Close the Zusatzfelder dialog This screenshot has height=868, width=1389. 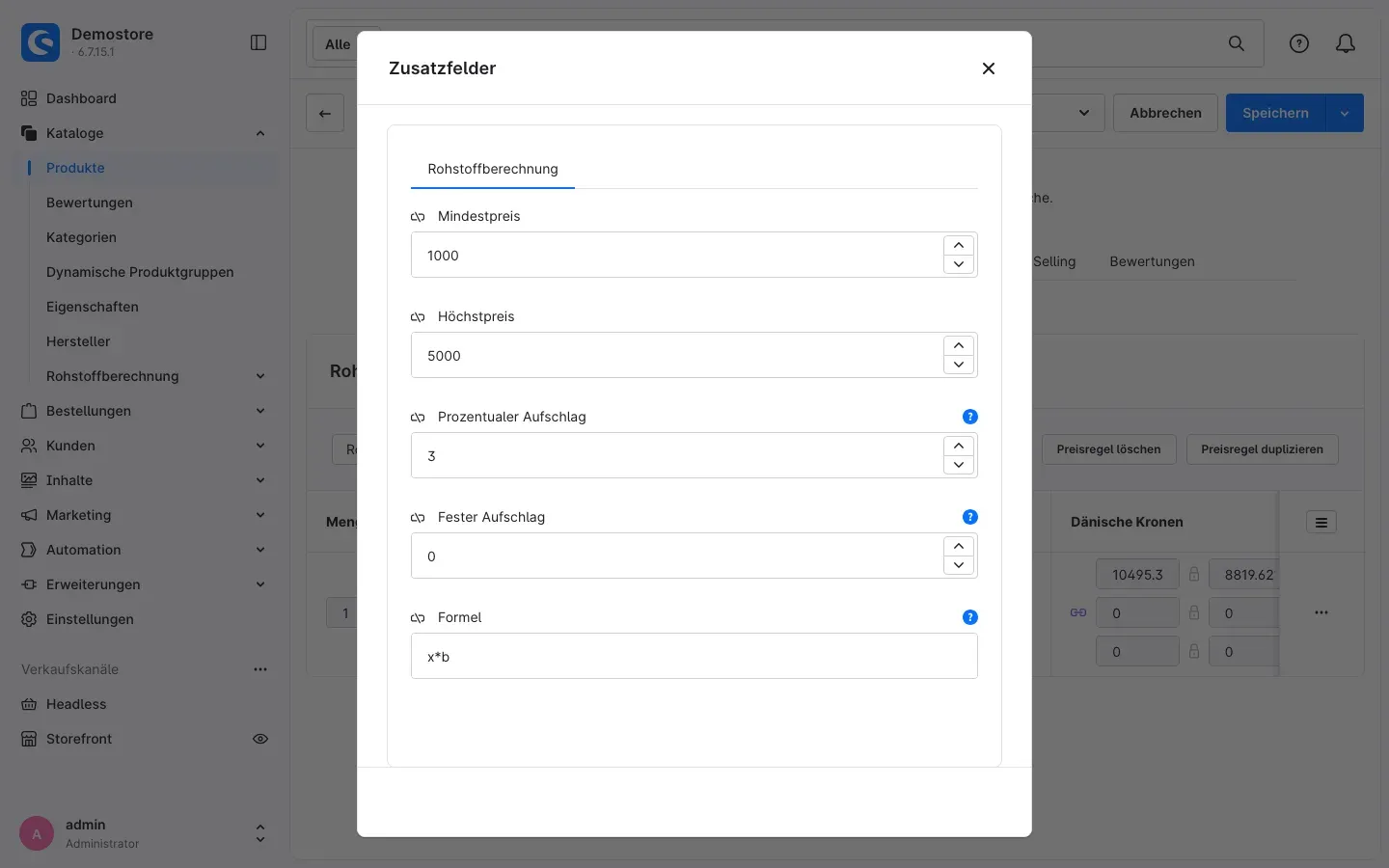click(x=988, y=68)
